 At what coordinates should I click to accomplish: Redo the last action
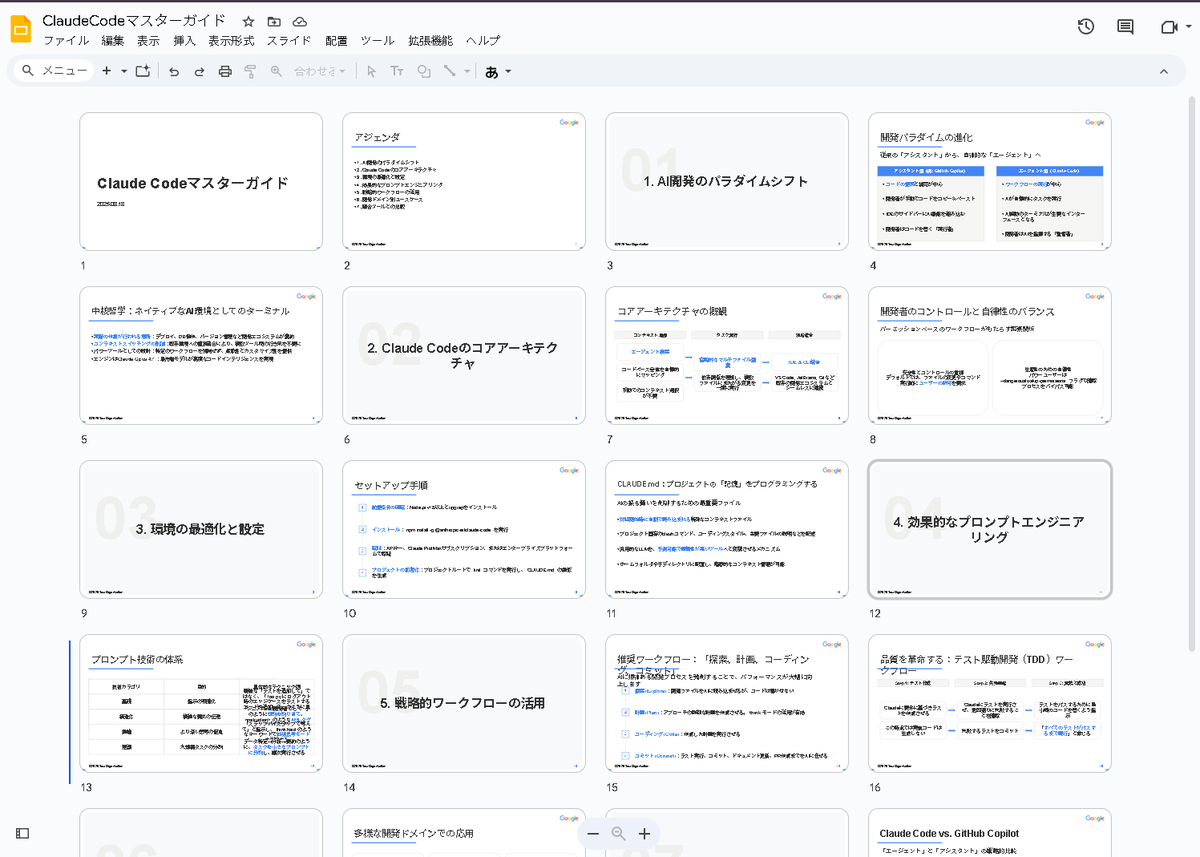(199, 71)
